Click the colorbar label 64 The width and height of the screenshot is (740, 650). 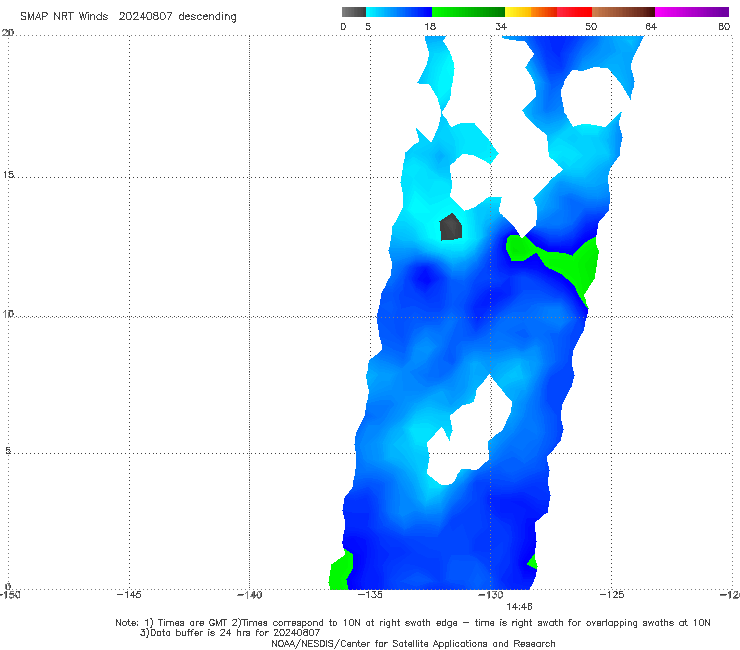click(x=651, y=26)
